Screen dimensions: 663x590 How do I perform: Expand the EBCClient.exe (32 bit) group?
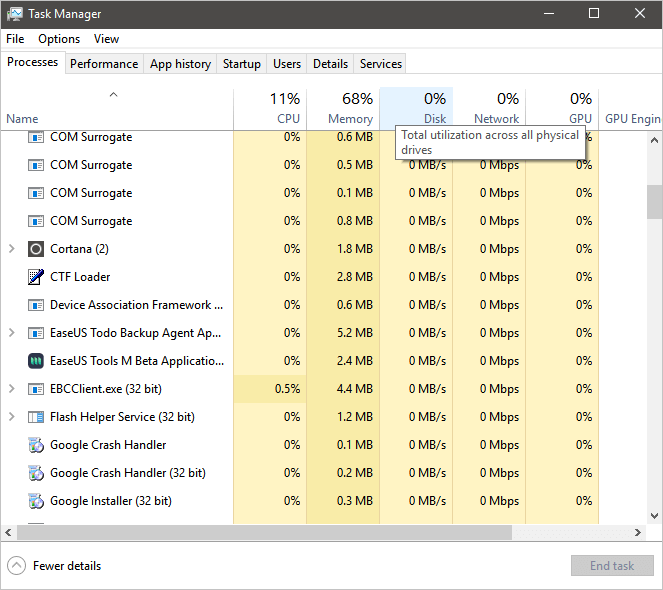pos(12,389)
